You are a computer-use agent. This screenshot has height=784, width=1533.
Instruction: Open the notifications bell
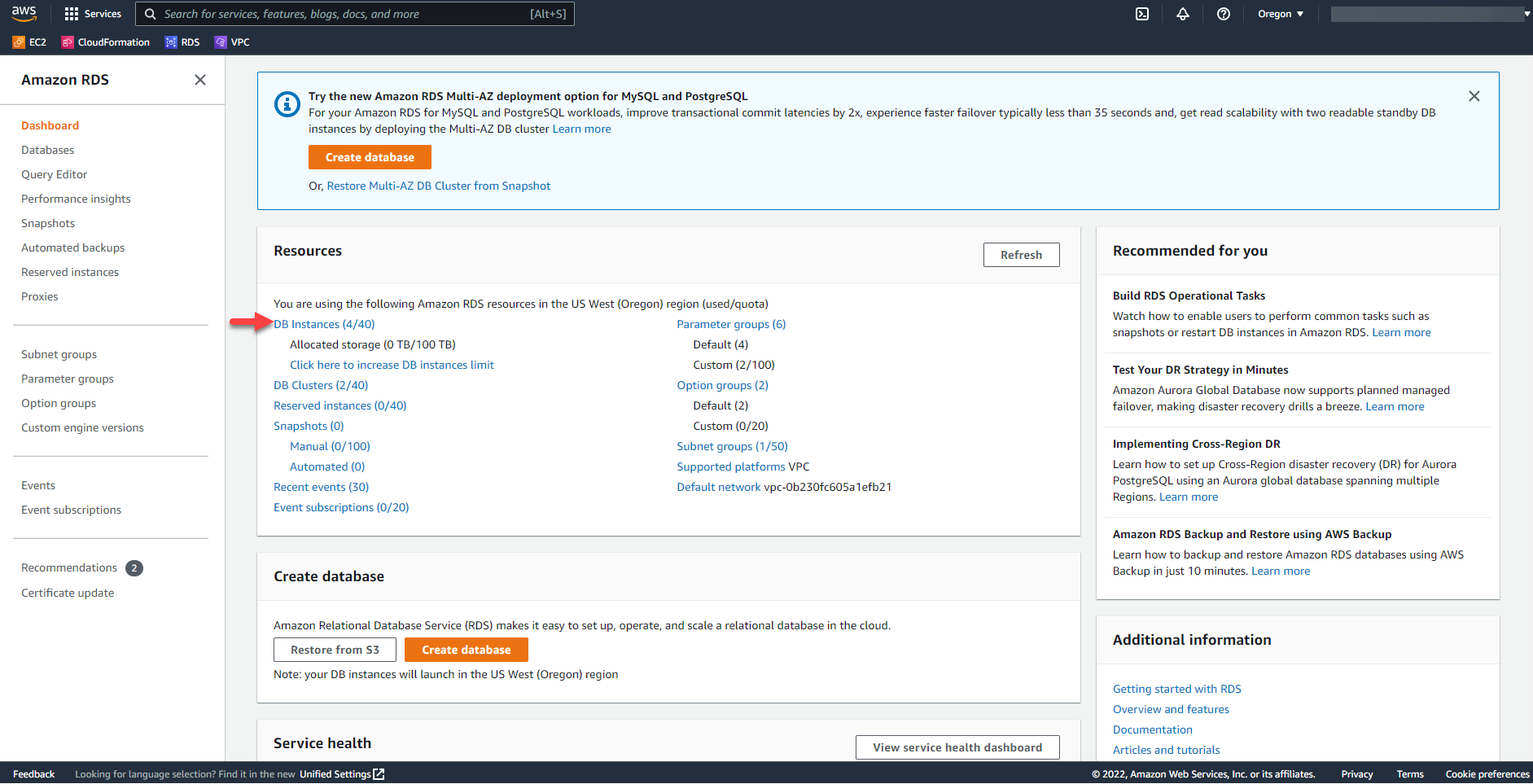pos(1183,14)
